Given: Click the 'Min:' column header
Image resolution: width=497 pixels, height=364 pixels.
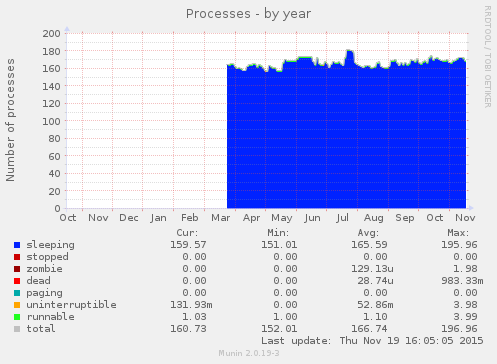Looking at the screenshot, I should (278, 233).
